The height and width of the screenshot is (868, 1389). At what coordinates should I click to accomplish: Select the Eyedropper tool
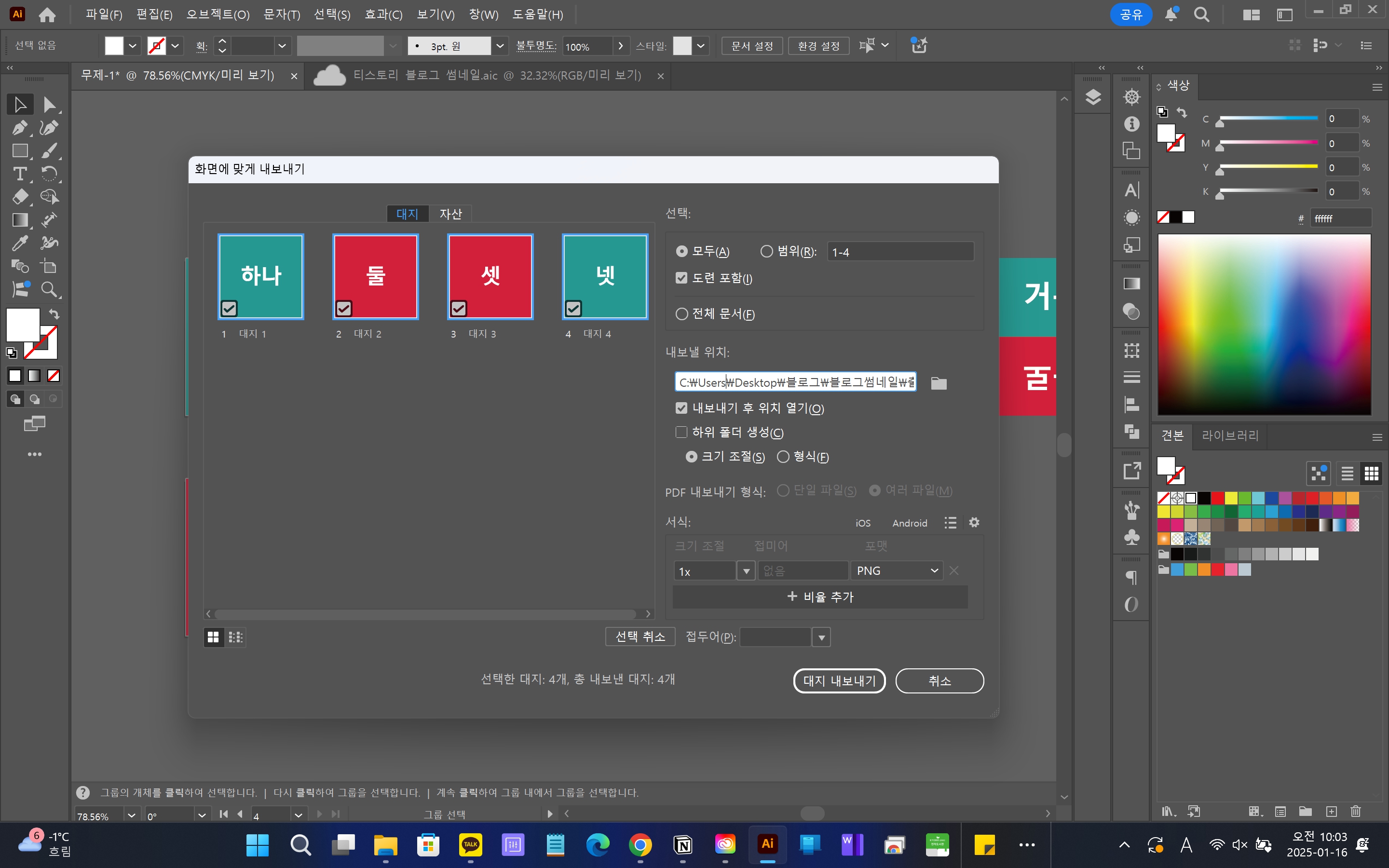(19, 243)
